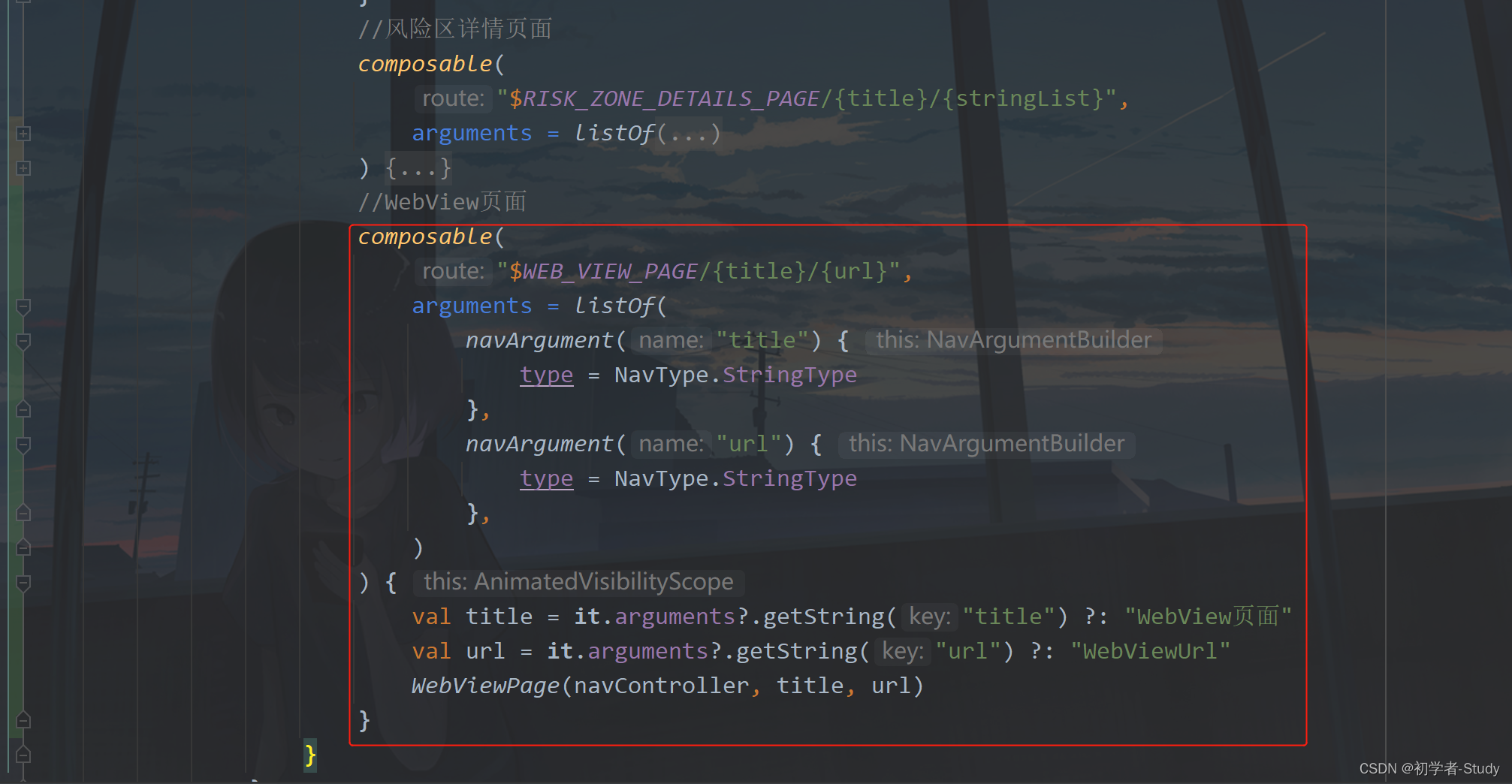Collapse navArgument "url" block using gutter fold marker
1512x784 pixels.
(23, 445)
